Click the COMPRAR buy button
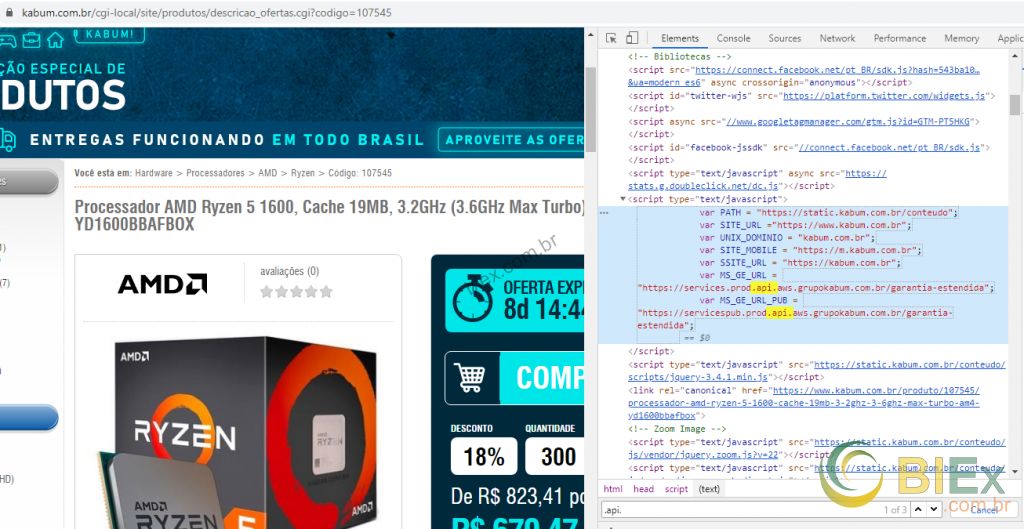Image resolution: width=1024 pixels, height=529 pixels. pyautogui.click(x=515, y=378)
